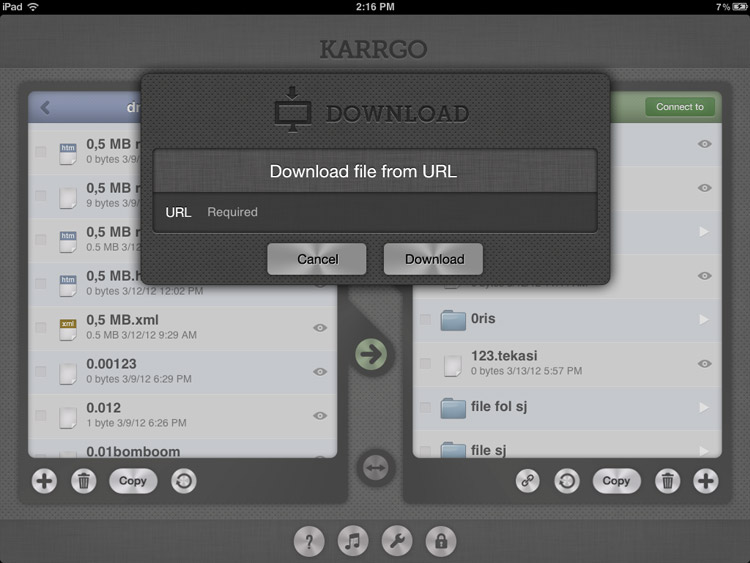Open the 0ris folder icon
750x563 pixels.
tap(453, 320)
